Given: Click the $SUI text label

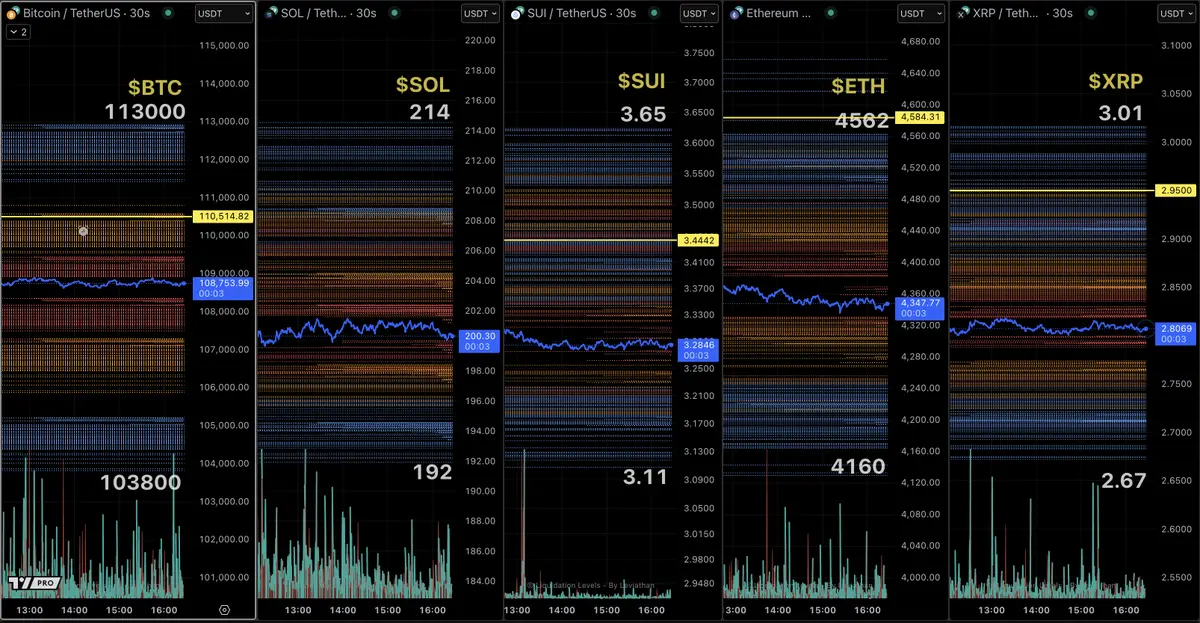Looking at the screenshot, I should point(641,83).
